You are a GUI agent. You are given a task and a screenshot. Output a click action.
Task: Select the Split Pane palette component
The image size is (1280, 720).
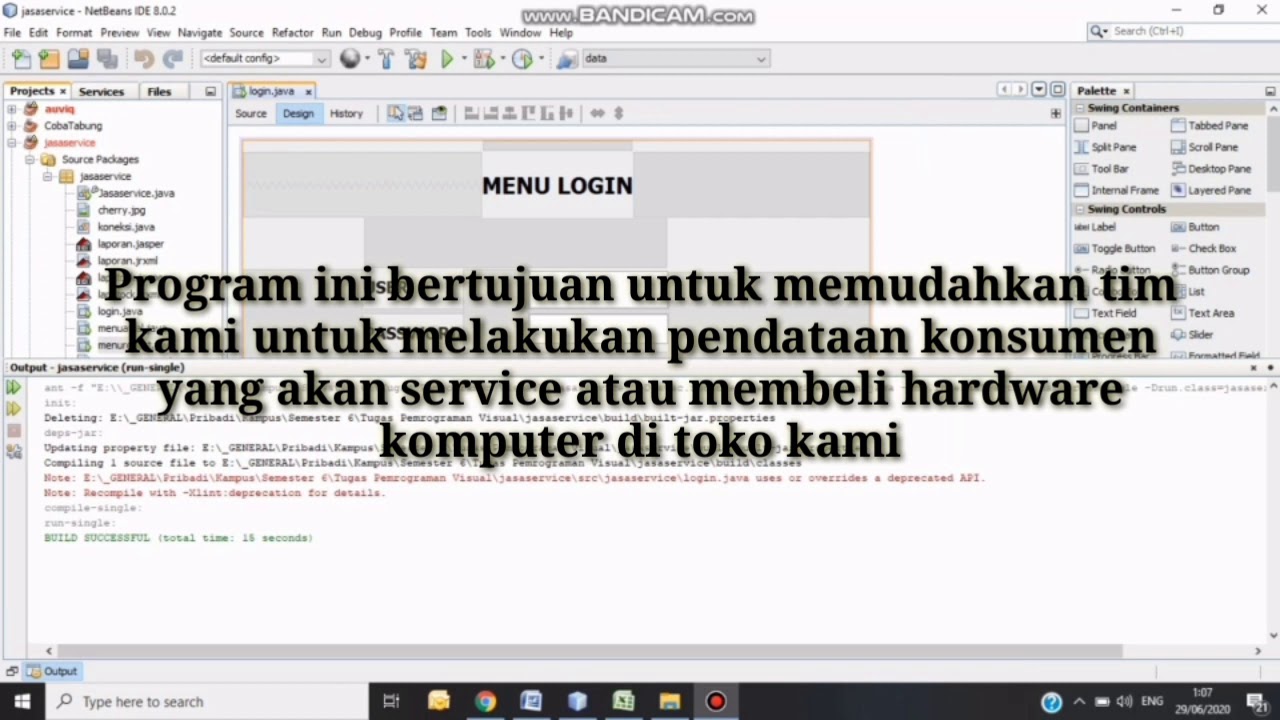1105,147
